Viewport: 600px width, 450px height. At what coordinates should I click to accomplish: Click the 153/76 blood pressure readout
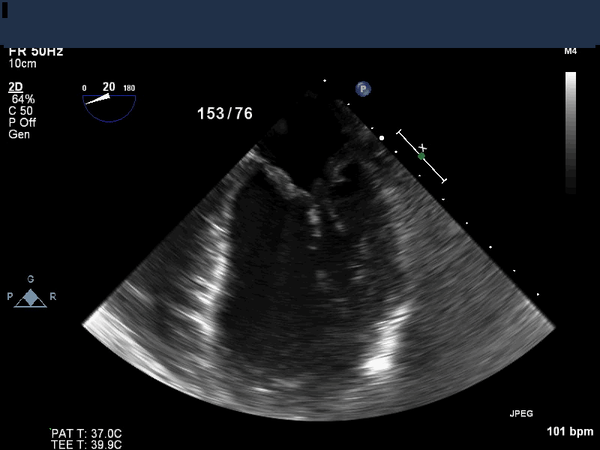(225, 114)
